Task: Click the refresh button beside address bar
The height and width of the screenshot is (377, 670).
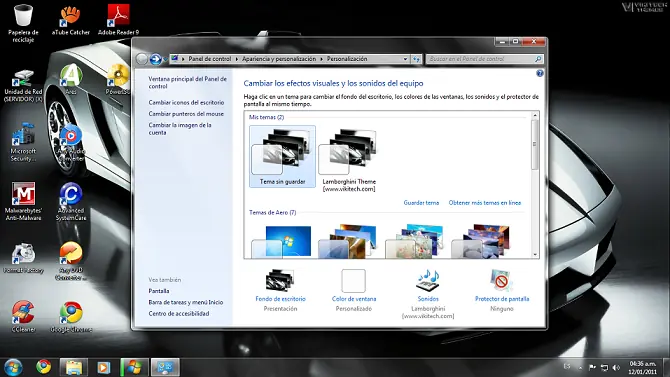Action: point(416,59)
